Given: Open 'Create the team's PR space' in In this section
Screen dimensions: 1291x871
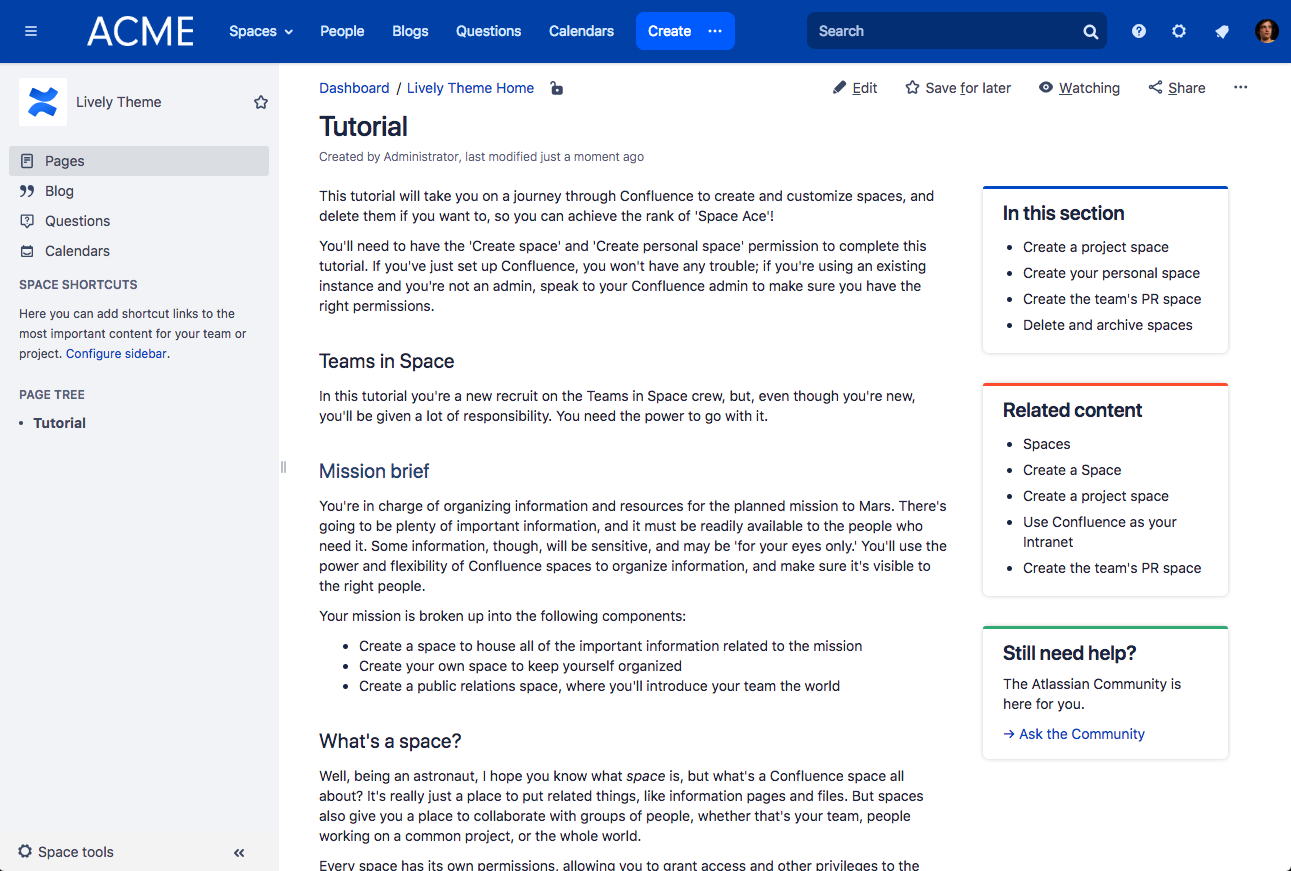Looking at the screenshot, I should pos(1112,299).
